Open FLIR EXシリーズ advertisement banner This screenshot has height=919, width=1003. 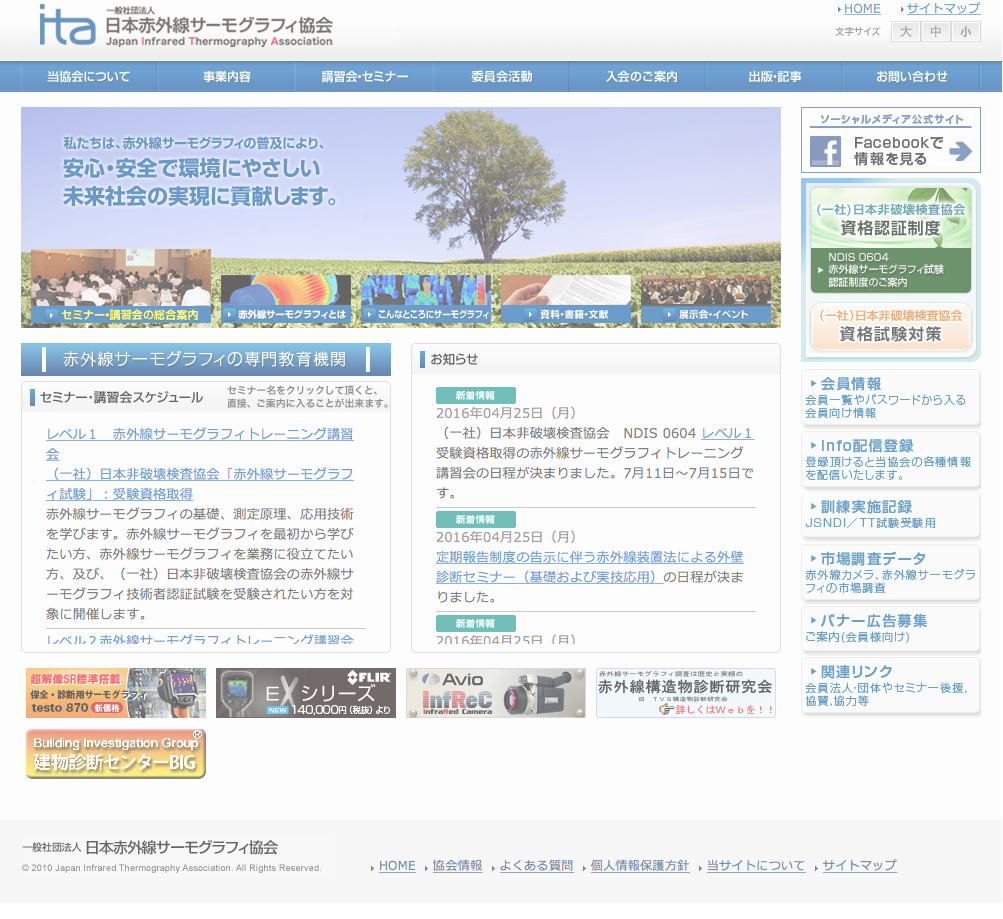[x=306, y=693]
